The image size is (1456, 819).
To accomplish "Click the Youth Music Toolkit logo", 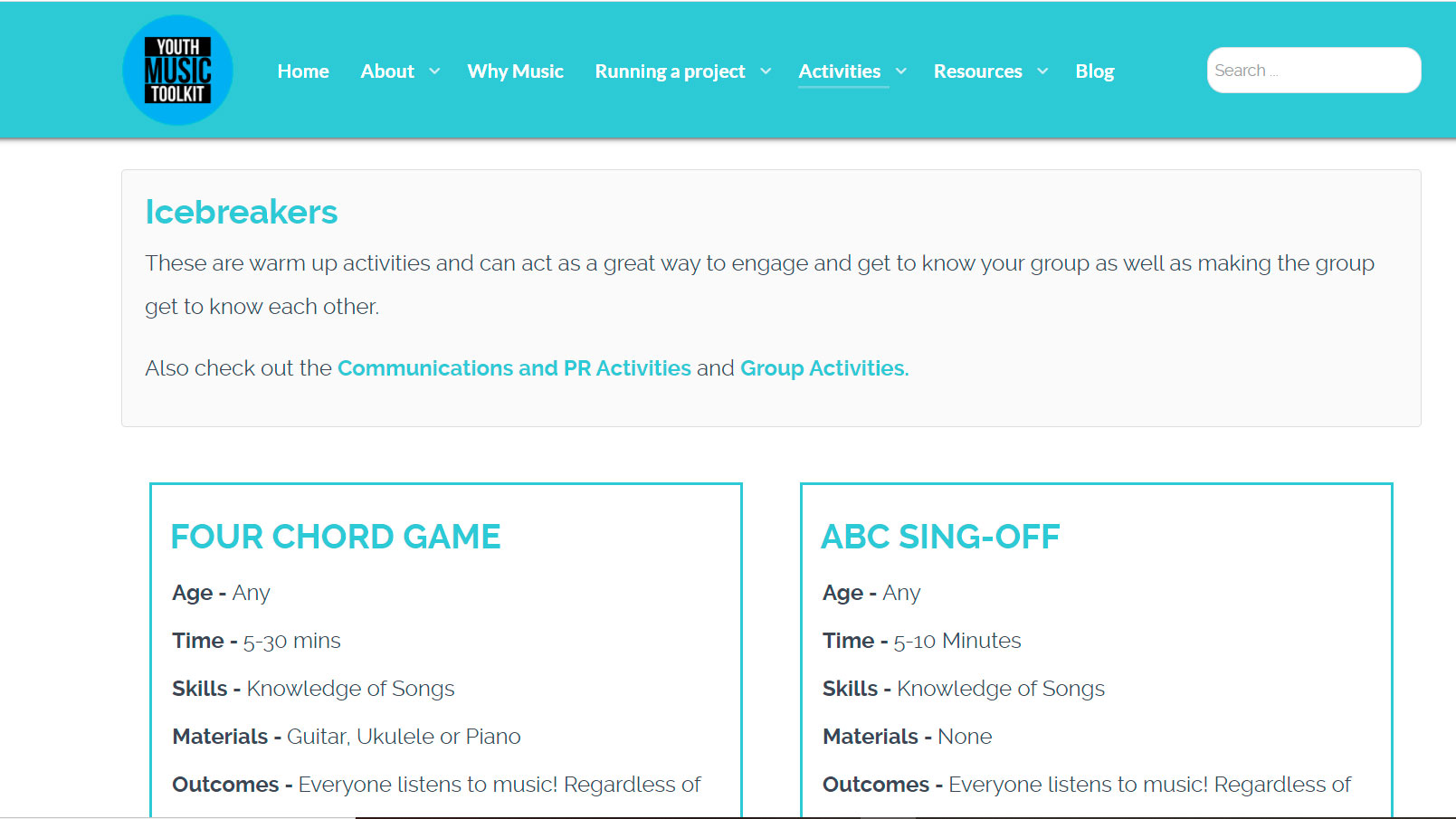I will 177,71.
